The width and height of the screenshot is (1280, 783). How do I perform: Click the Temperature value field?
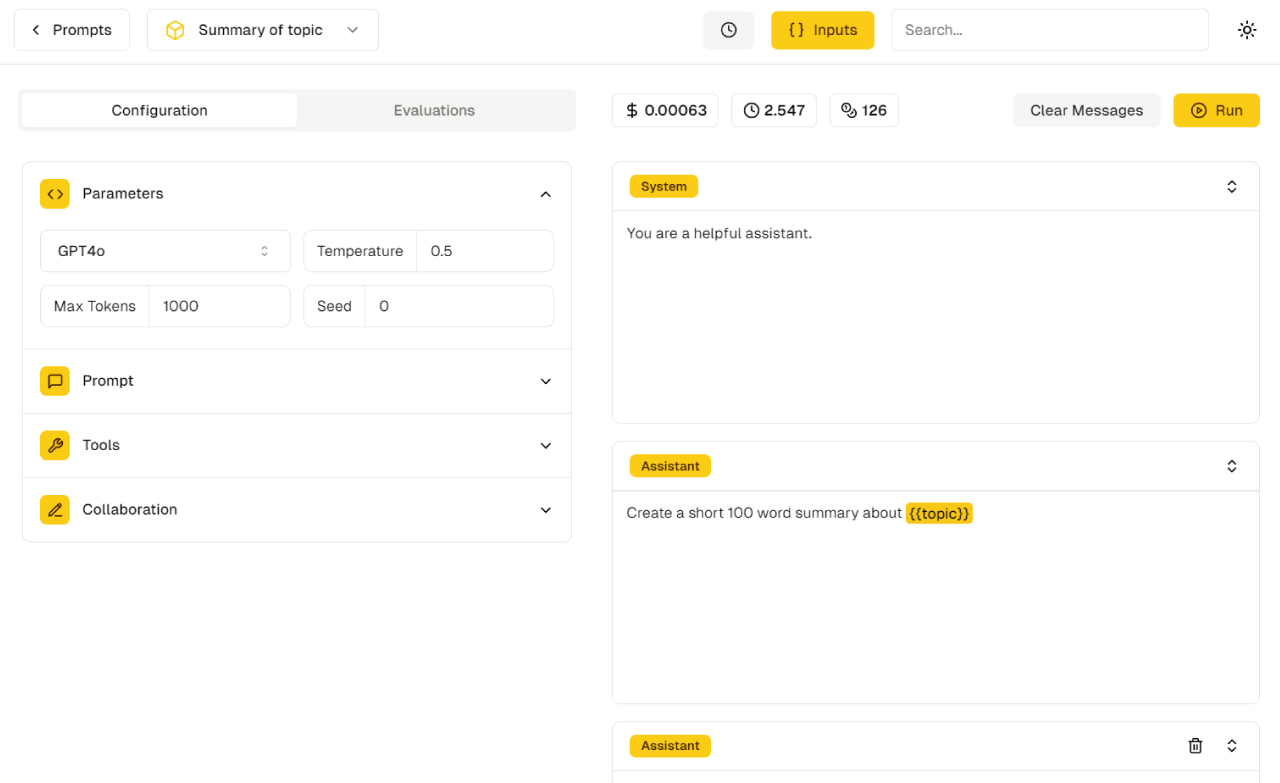coord(484,251)
